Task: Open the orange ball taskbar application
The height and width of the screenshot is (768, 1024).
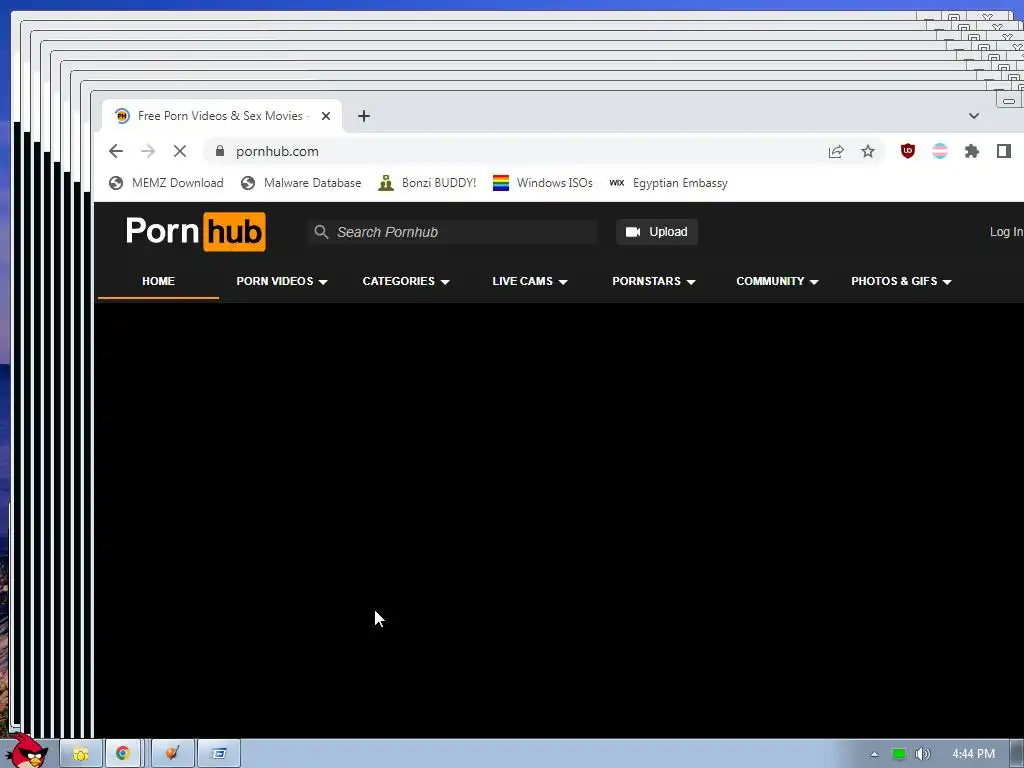Action: coord(172,754)
